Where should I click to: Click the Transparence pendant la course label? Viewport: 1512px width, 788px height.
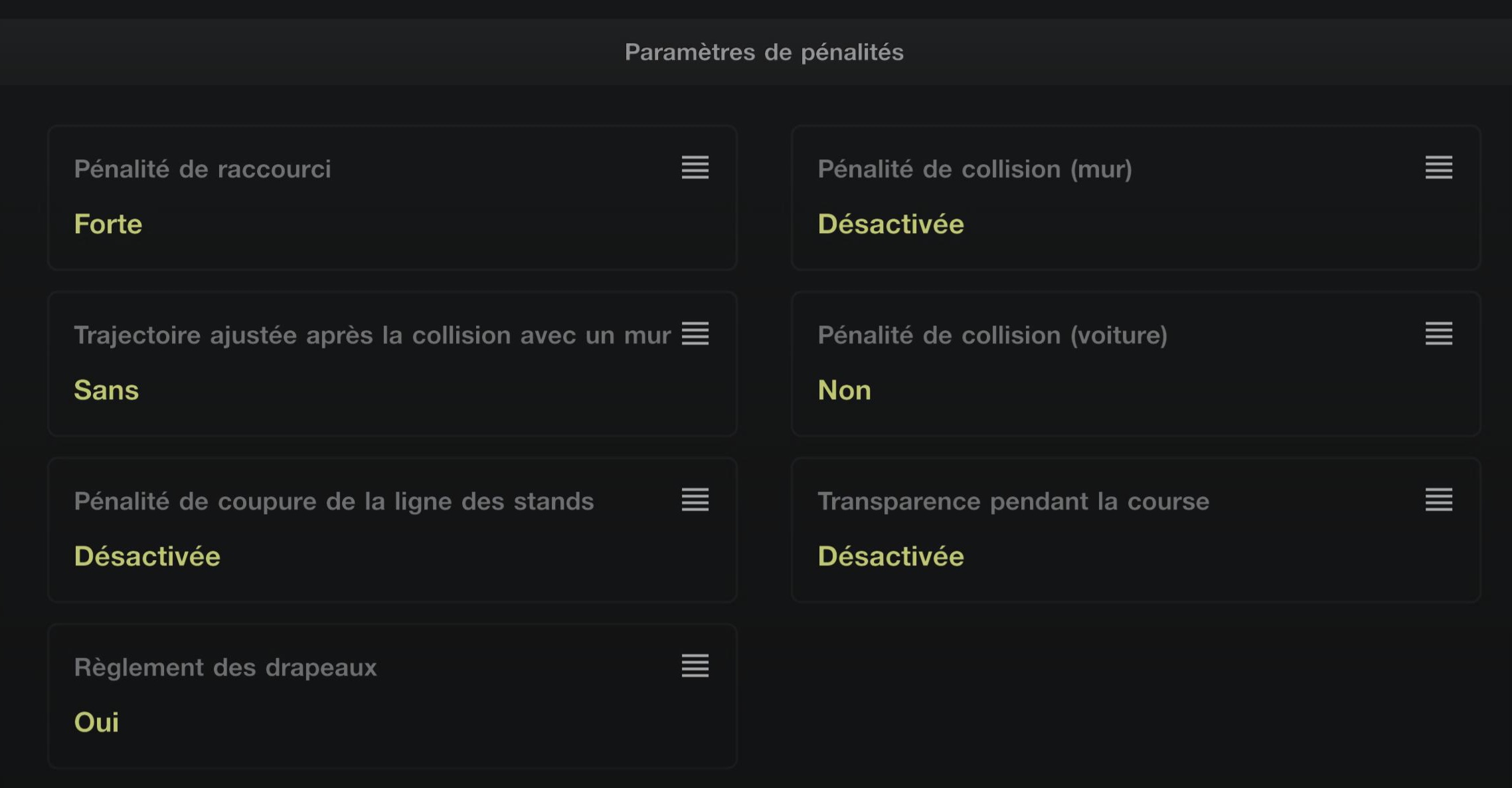(x=1013, y=502)
